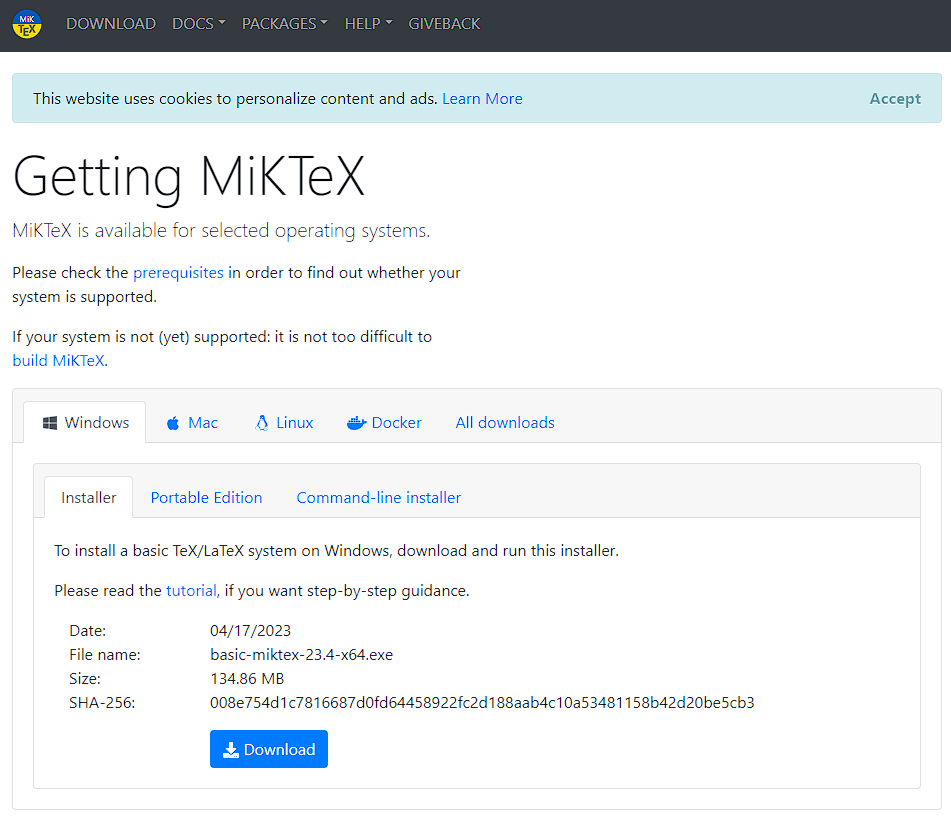Click the blue Download button

(x=269, y=749)
